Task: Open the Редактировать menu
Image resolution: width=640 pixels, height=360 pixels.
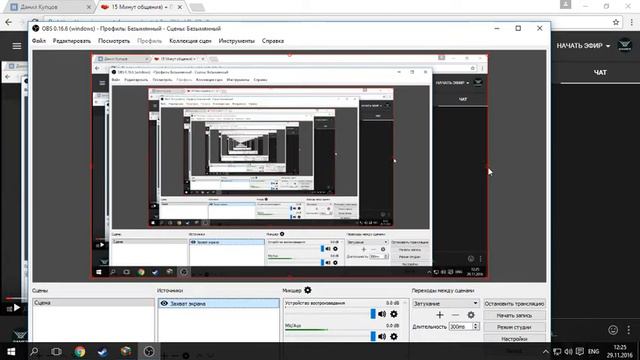Action: [x=72, y=41]
